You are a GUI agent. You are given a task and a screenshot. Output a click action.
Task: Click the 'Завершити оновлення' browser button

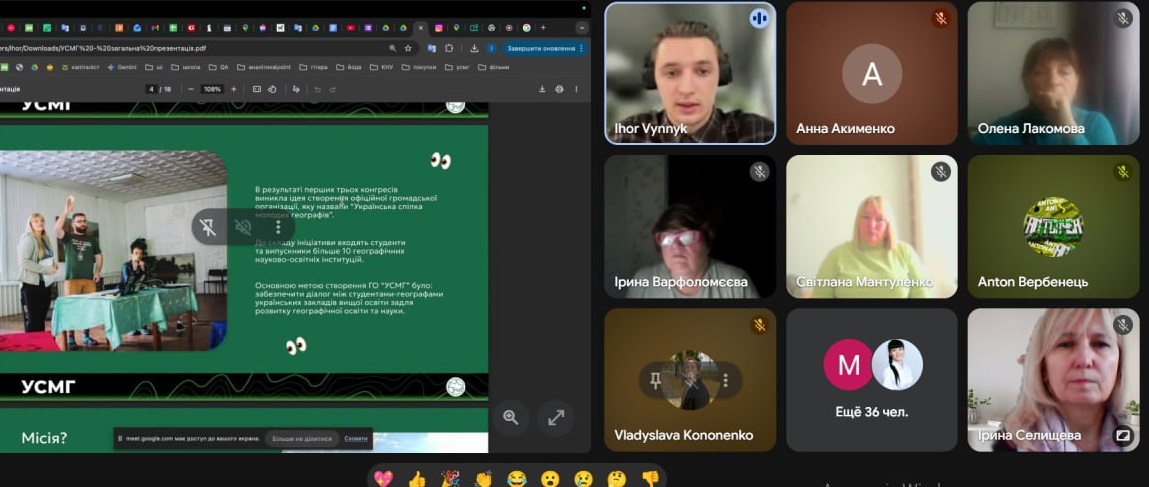541,48
